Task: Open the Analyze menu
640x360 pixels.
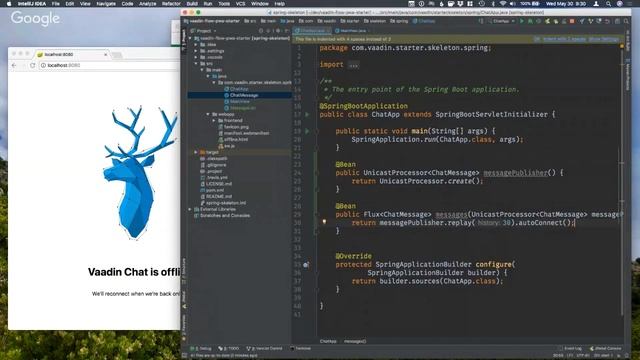Action: click(147, 4)
